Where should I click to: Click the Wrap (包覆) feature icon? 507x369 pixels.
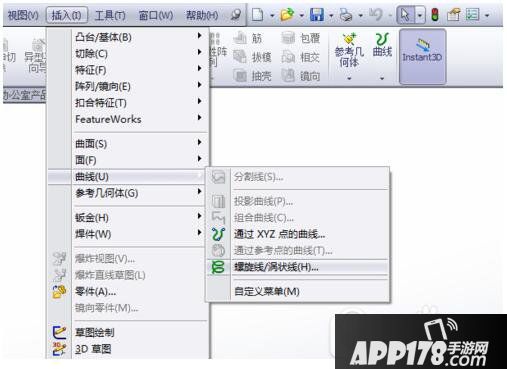pos(288,38)
